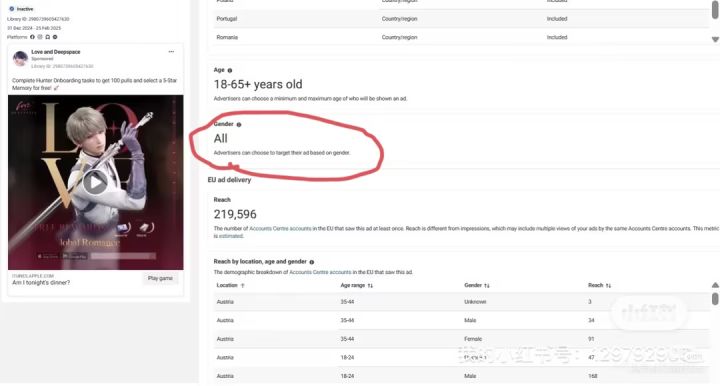Click the Play game button

(x=160, y=278)
